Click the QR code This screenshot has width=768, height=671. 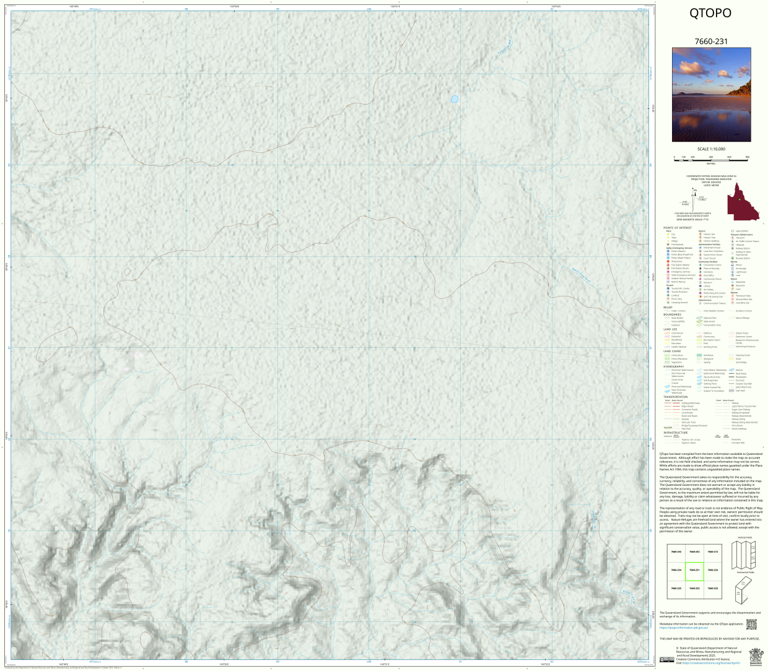(x=751, y=624)
